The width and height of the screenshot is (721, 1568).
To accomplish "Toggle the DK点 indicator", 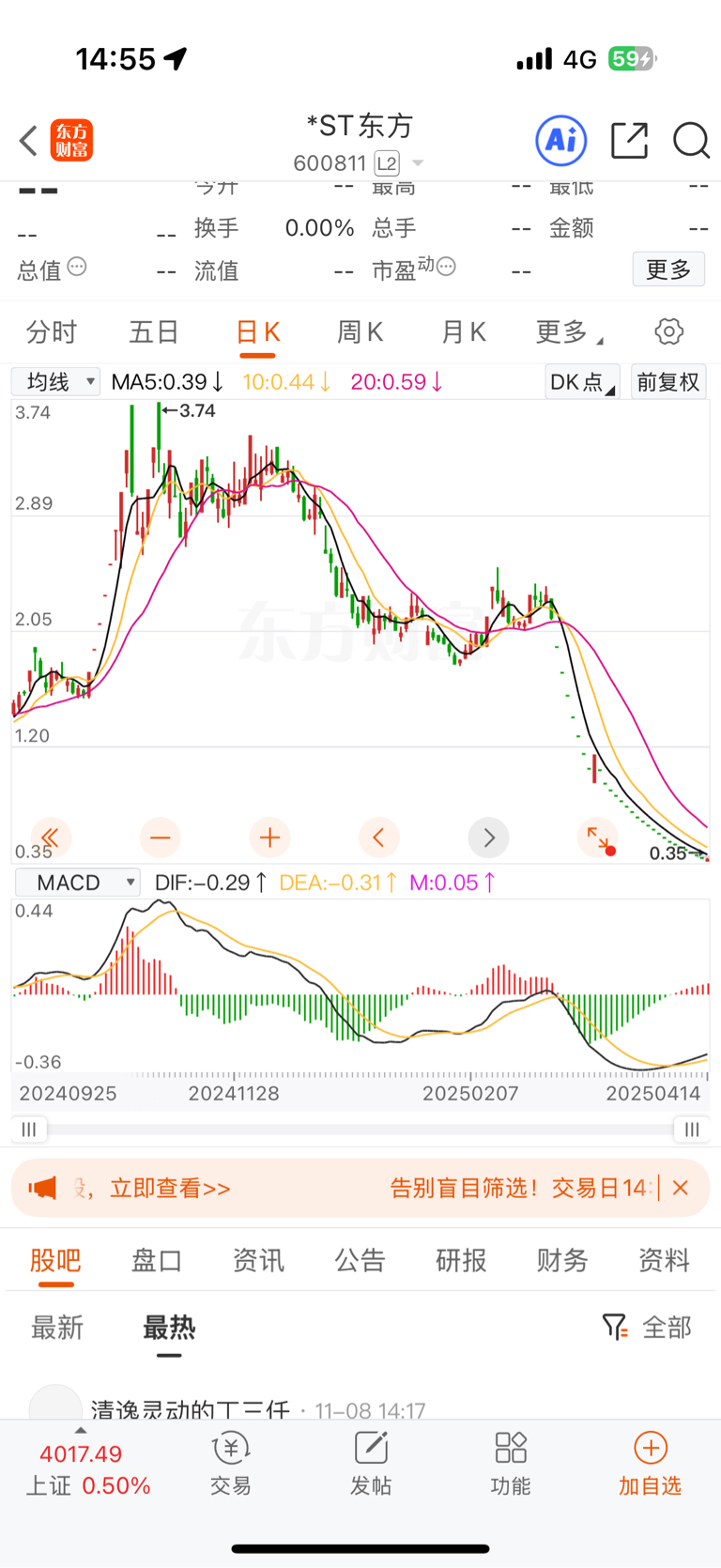I will click(x=582, y=382).
